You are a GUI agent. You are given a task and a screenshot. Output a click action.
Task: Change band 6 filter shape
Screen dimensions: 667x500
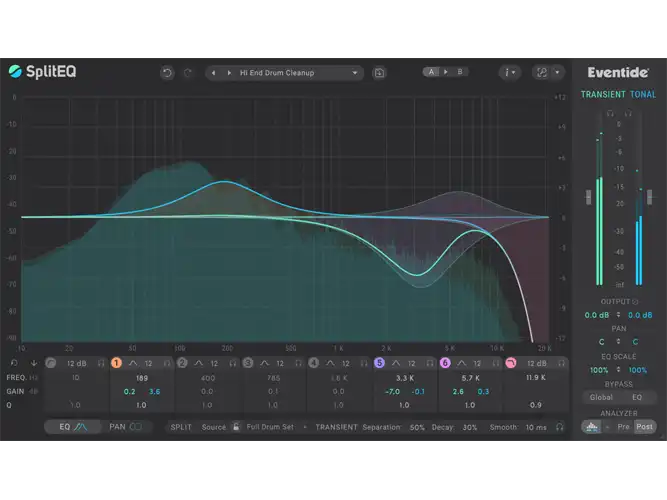[462, 363]
